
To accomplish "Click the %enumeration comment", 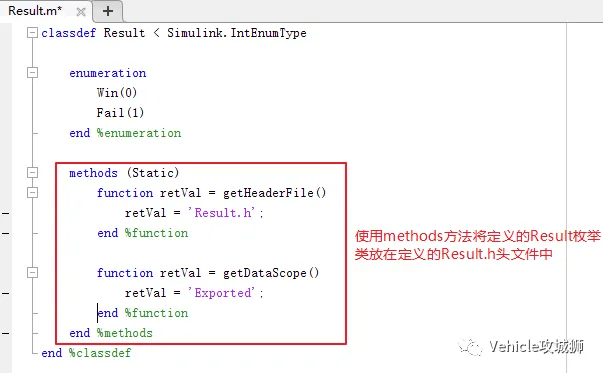I will pos(139,133).
